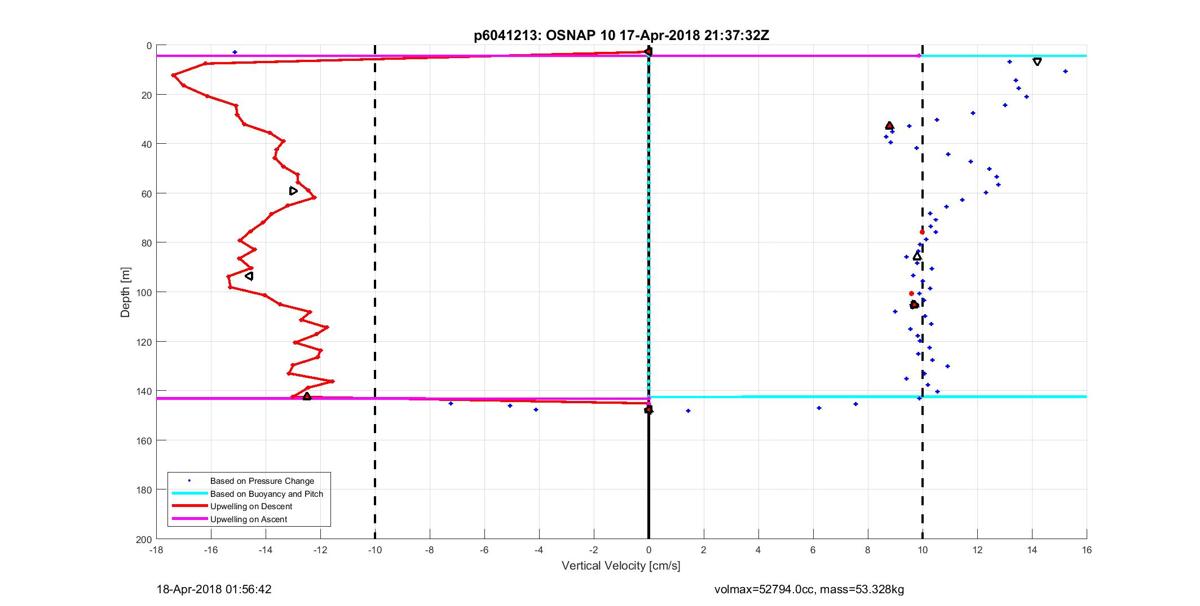Click depth-axis tick label '140'
This screenshot has width=1200, height=606.
click(145, 391)
